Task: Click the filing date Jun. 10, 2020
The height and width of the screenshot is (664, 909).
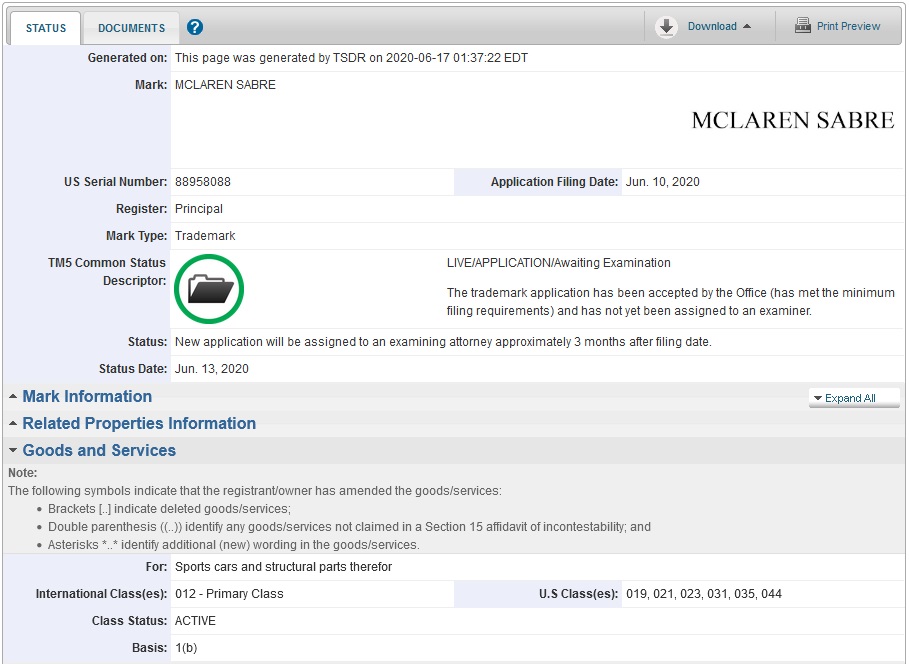Action: (662, 182)
